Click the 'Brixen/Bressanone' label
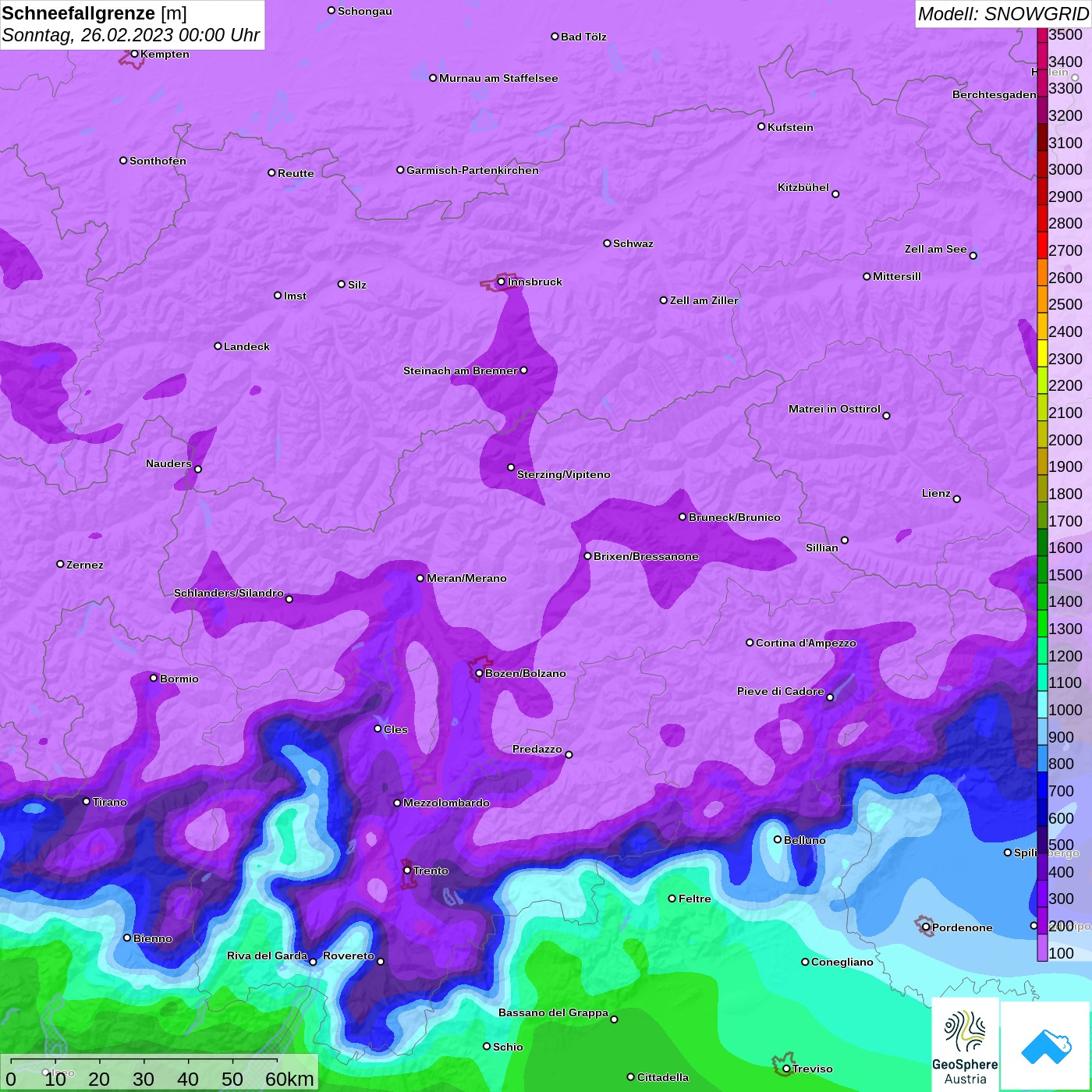 pos(646,556)
